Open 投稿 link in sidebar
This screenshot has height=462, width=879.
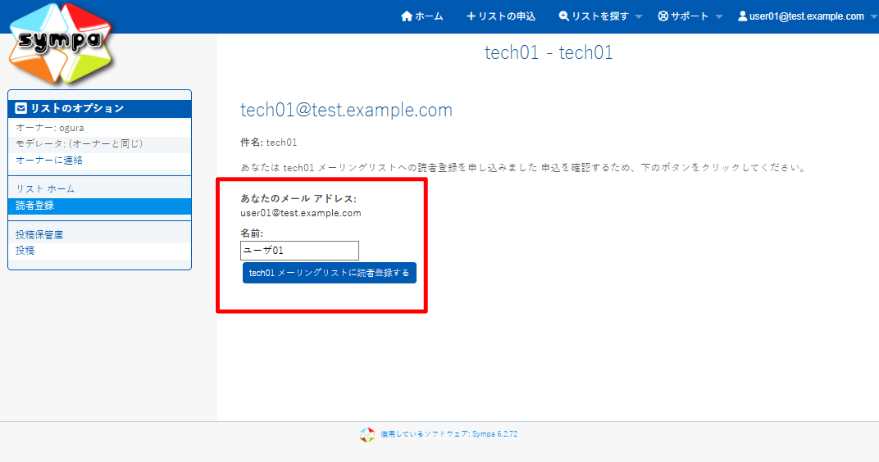(25, 251)
